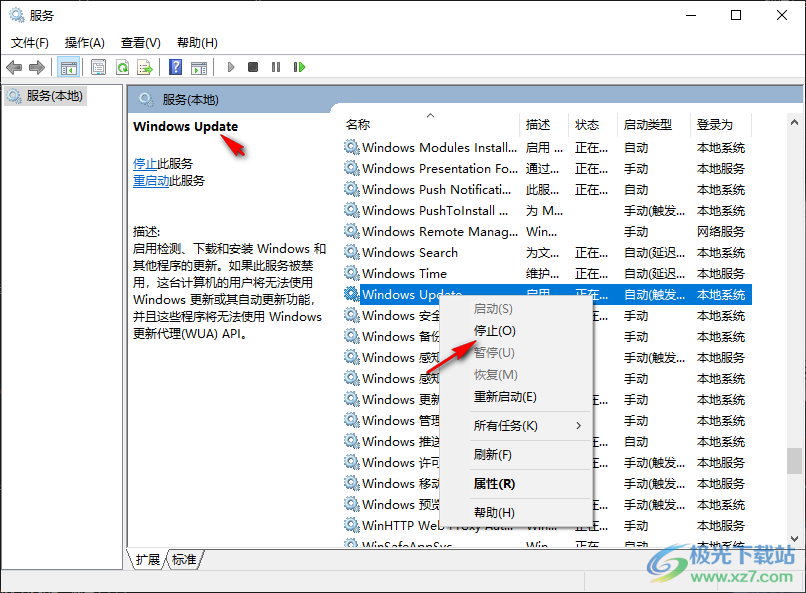
Task: Select Windows PushToInstall service name
Action: [x=435, y=211]
